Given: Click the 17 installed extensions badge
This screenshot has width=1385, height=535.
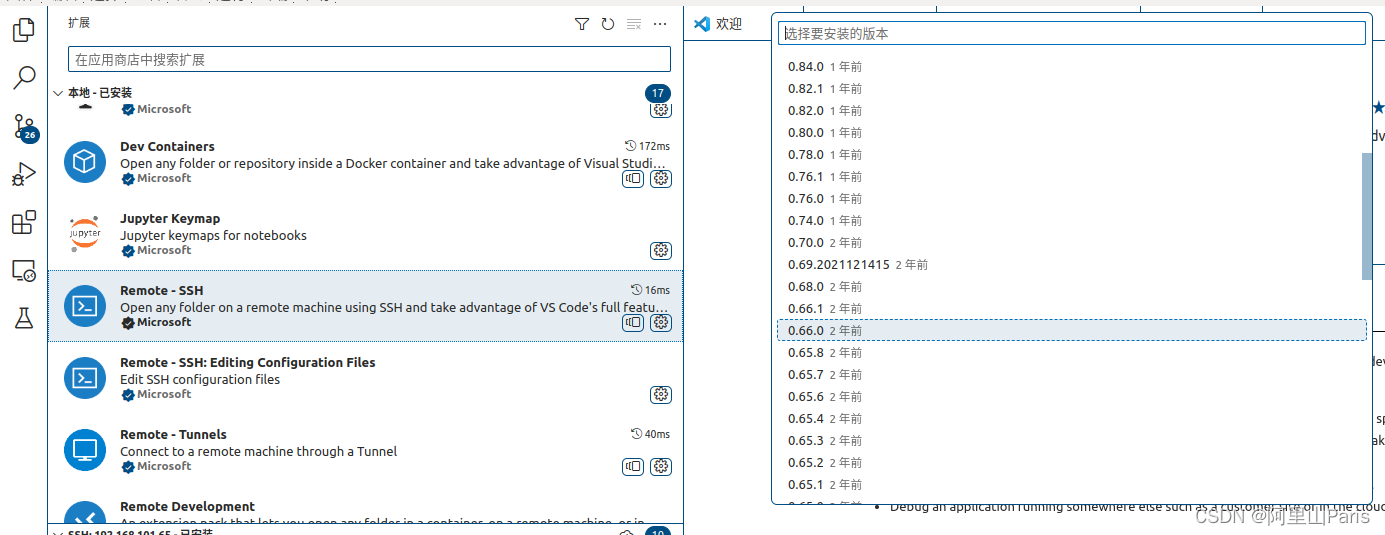Looking at the screenshot, I should (658, 93).
